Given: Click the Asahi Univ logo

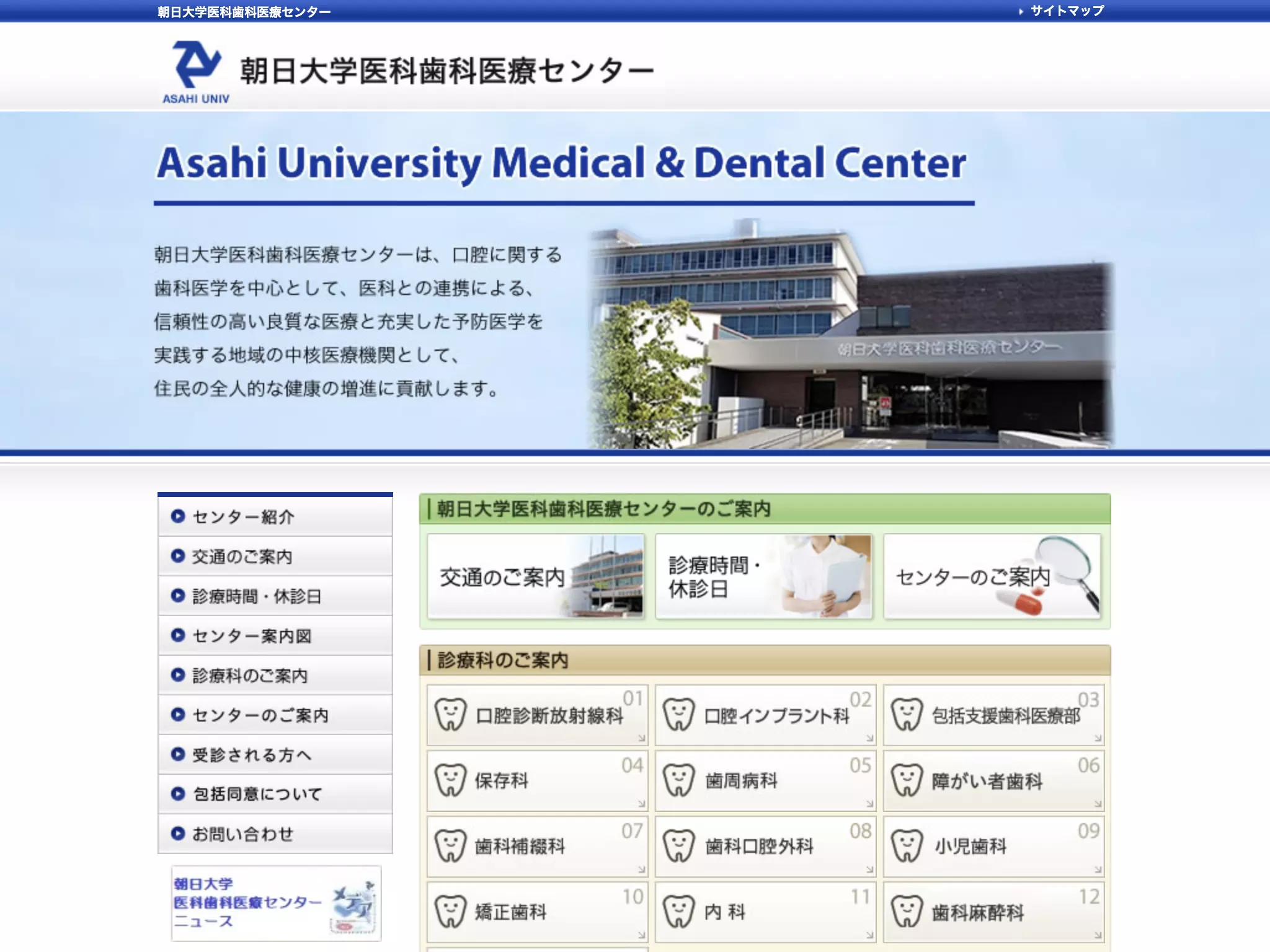Looking at the screenshot, I should (x=196, y=72).
